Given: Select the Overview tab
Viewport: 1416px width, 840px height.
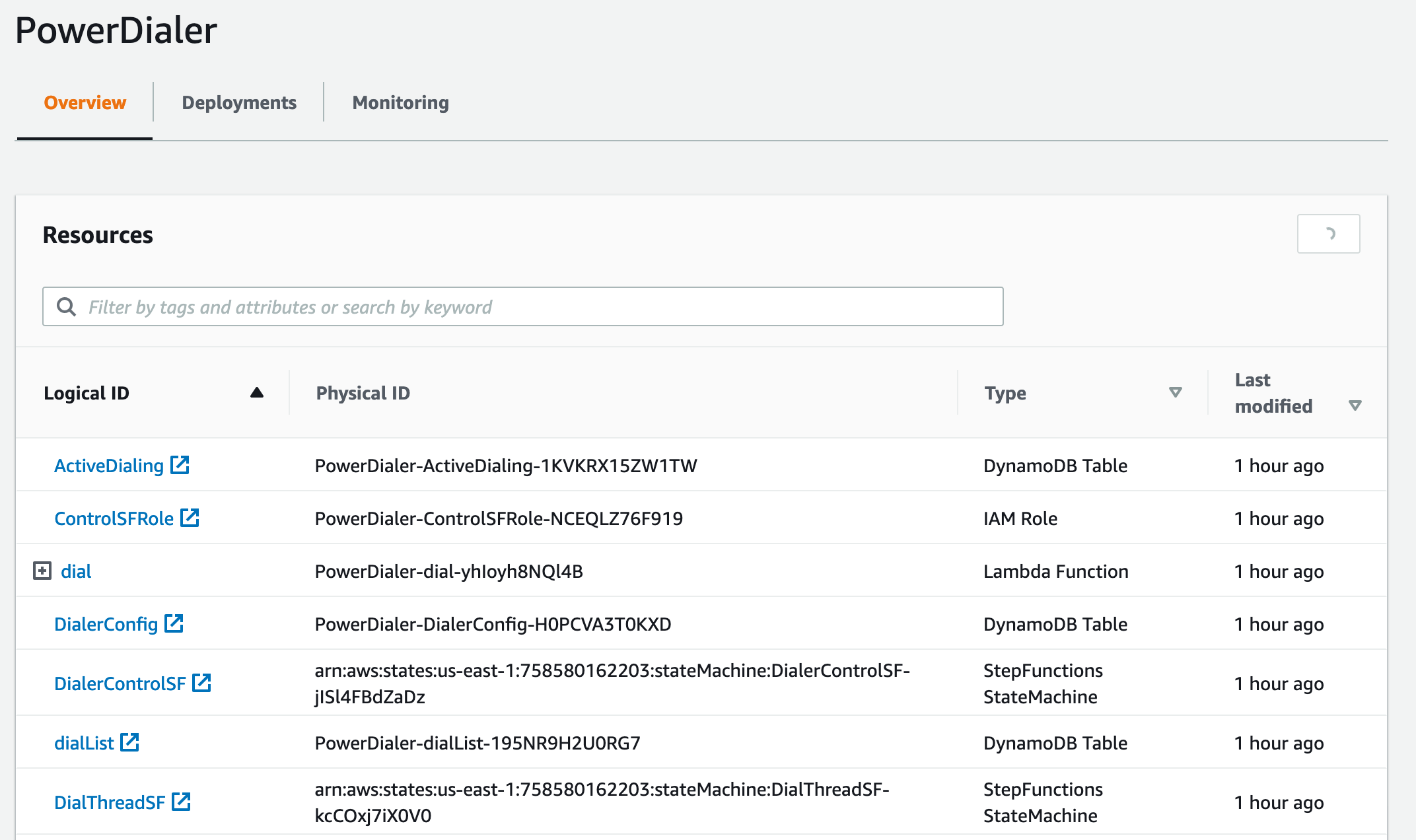Looking at the screenshot, I should [85, 102].
